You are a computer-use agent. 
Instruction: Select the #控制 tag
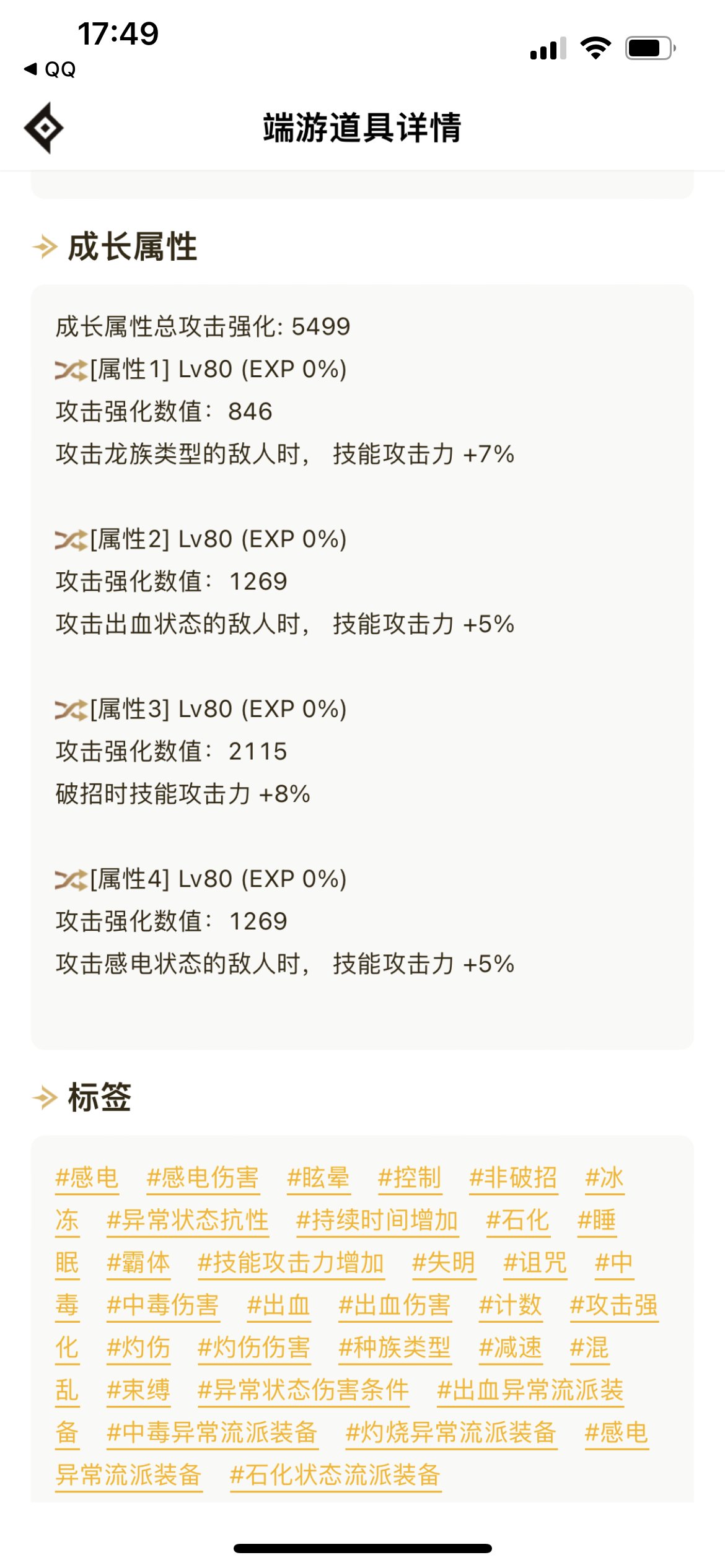pyautogui.click(x=410, y=1178)
